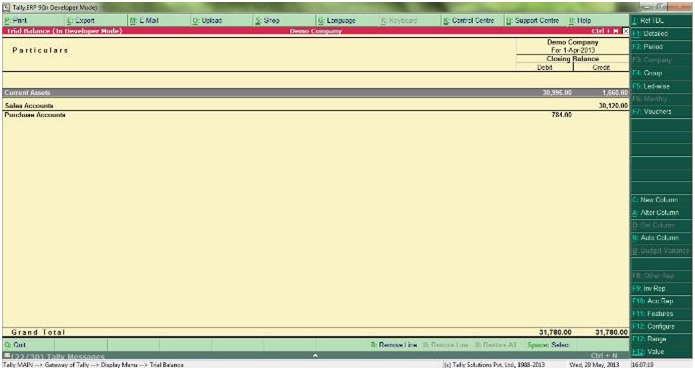The width and height of the screenshot is (695, 370).
Task: Click the Space: Select option in bottom bar
Action: tap(548, 345)
